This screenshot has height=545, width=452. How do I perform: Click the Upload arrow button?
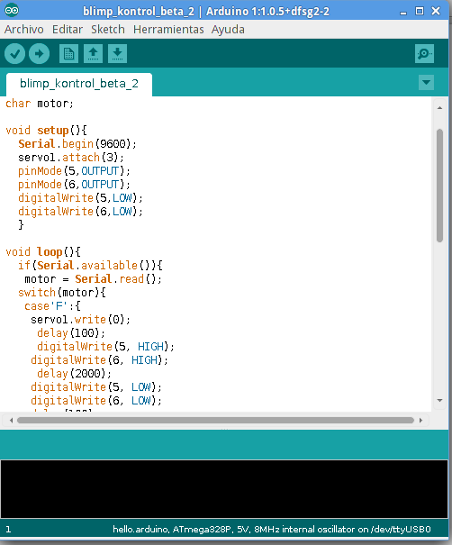(x=39, y=54)
